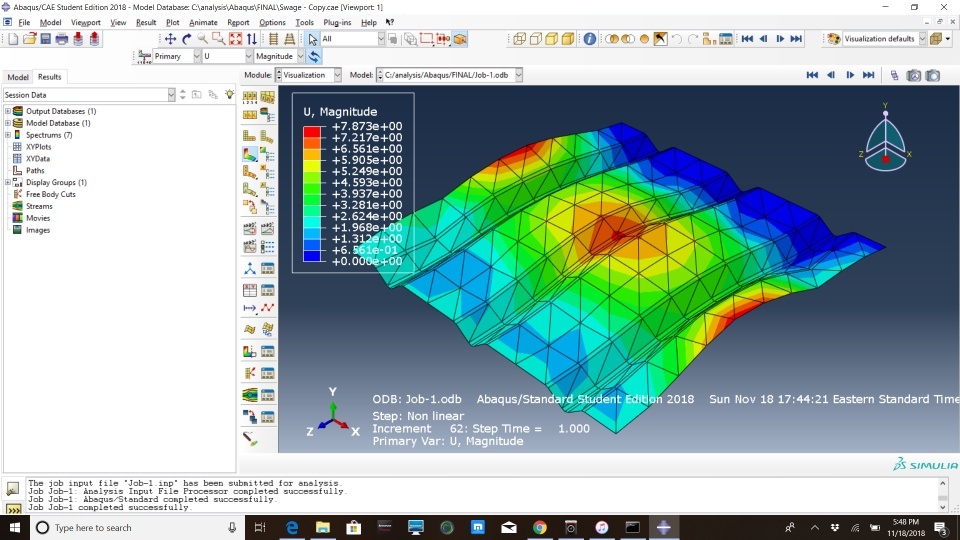The image size is (960, 540).
Task: Open the Create Coordinate System tool
Action: (250, 269)
